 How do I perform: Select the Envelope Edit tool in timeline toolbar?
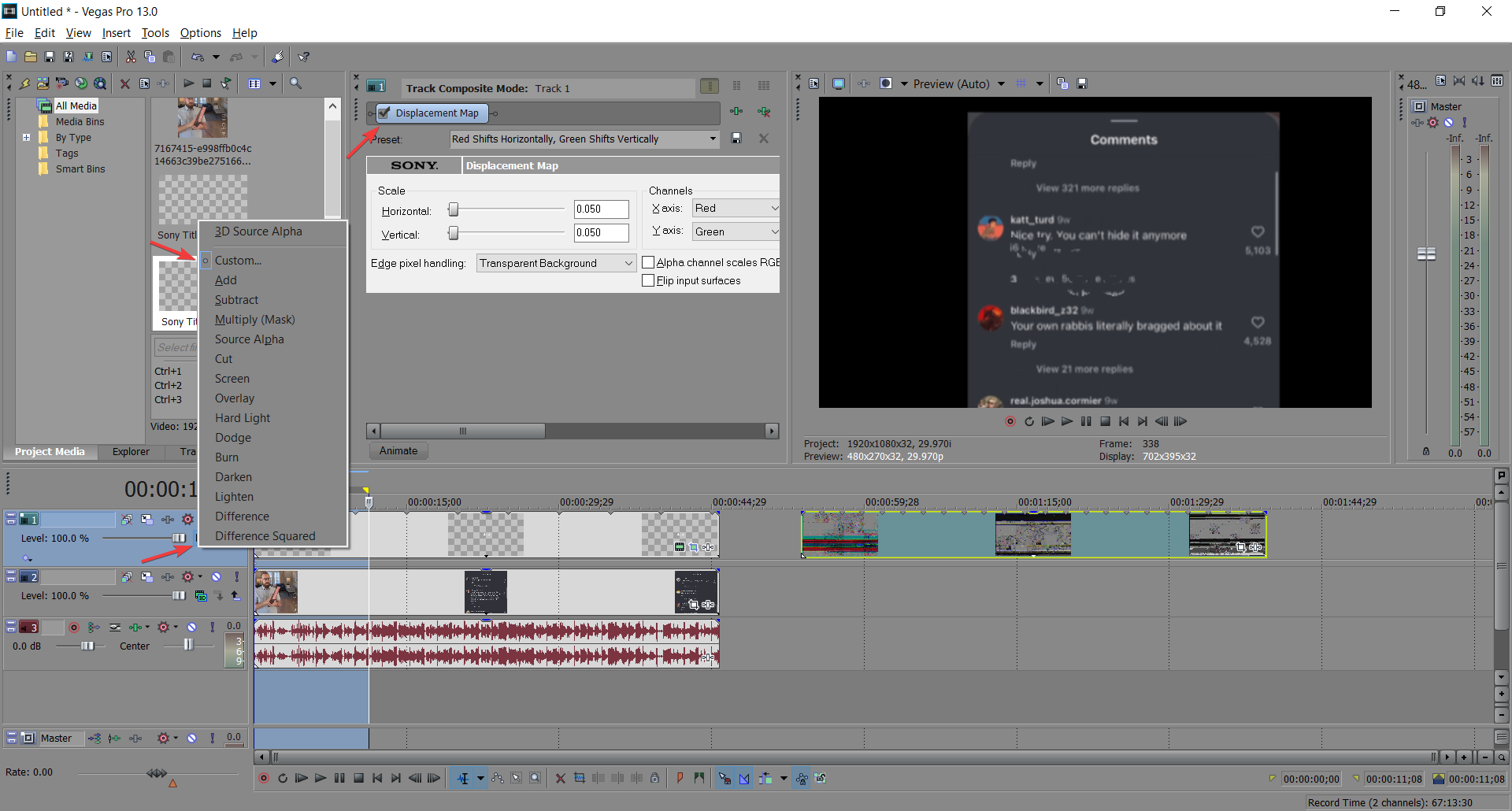[498, 779]
